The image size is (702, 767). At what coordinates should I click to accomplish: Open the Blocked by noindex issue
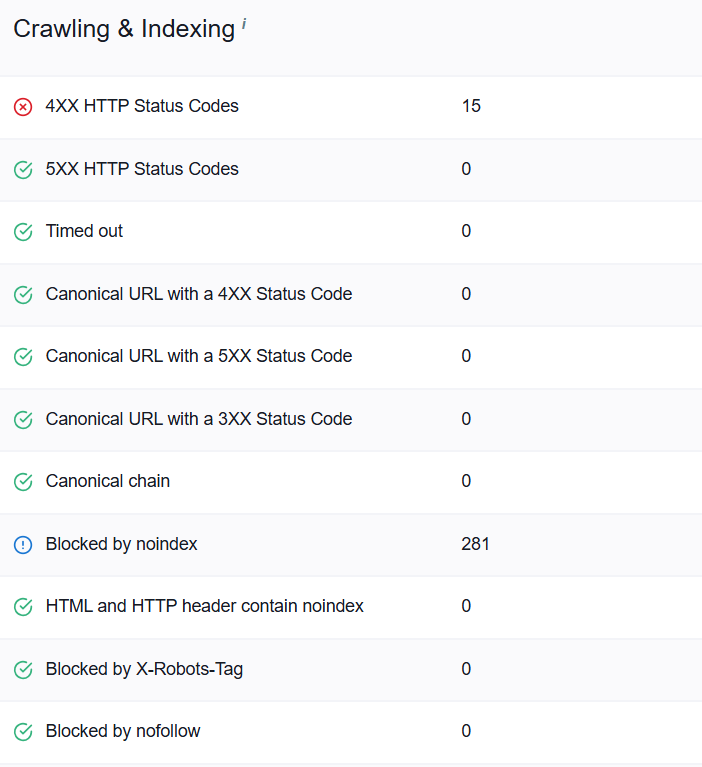pos(121,544)
